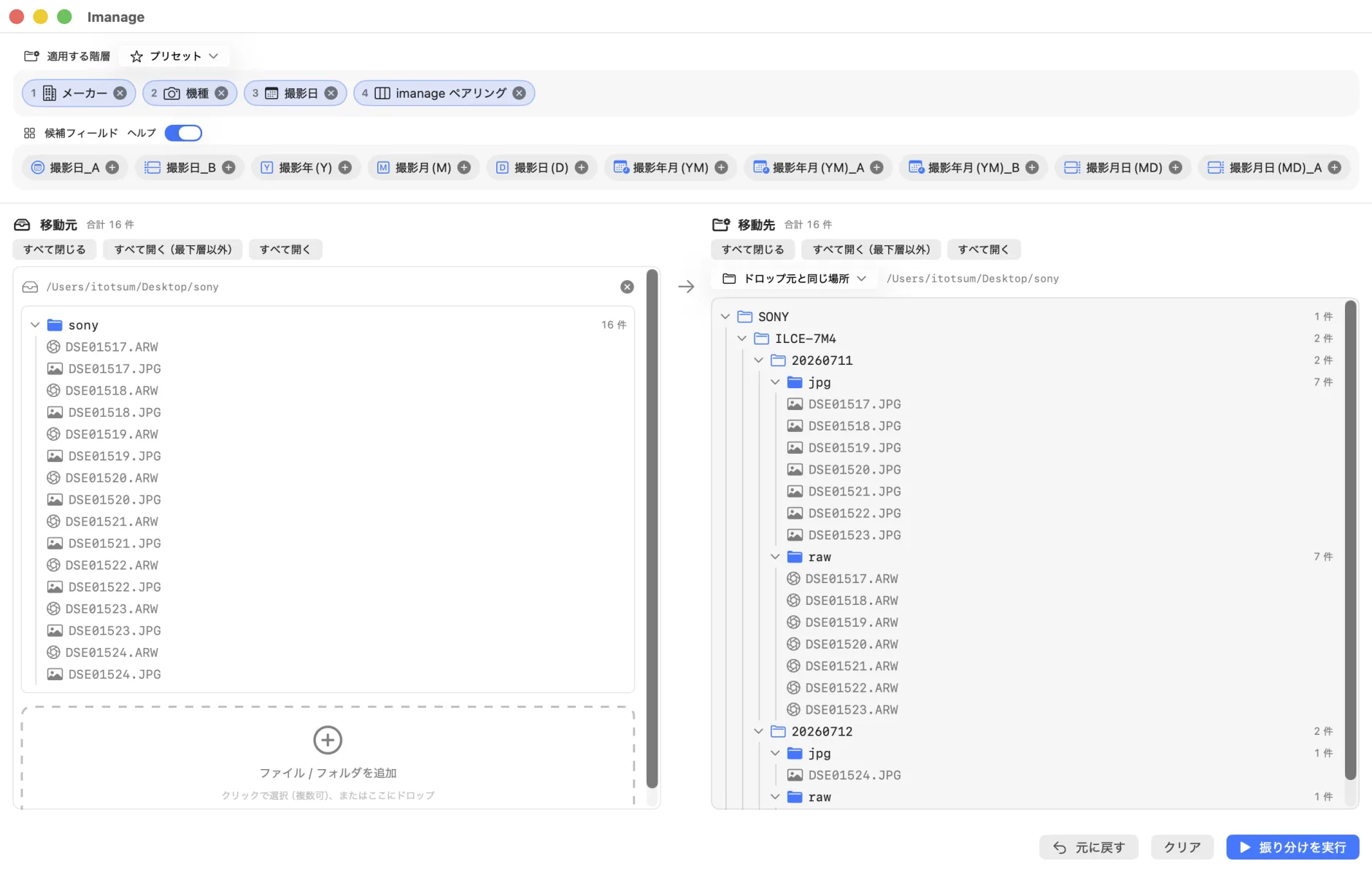Image resolution: width=1372 pixels, height=872 pixels.
Task: Add 撮影年月 (YM)_A field via plus
Action: pyautogui.click(x=877, y=168)
